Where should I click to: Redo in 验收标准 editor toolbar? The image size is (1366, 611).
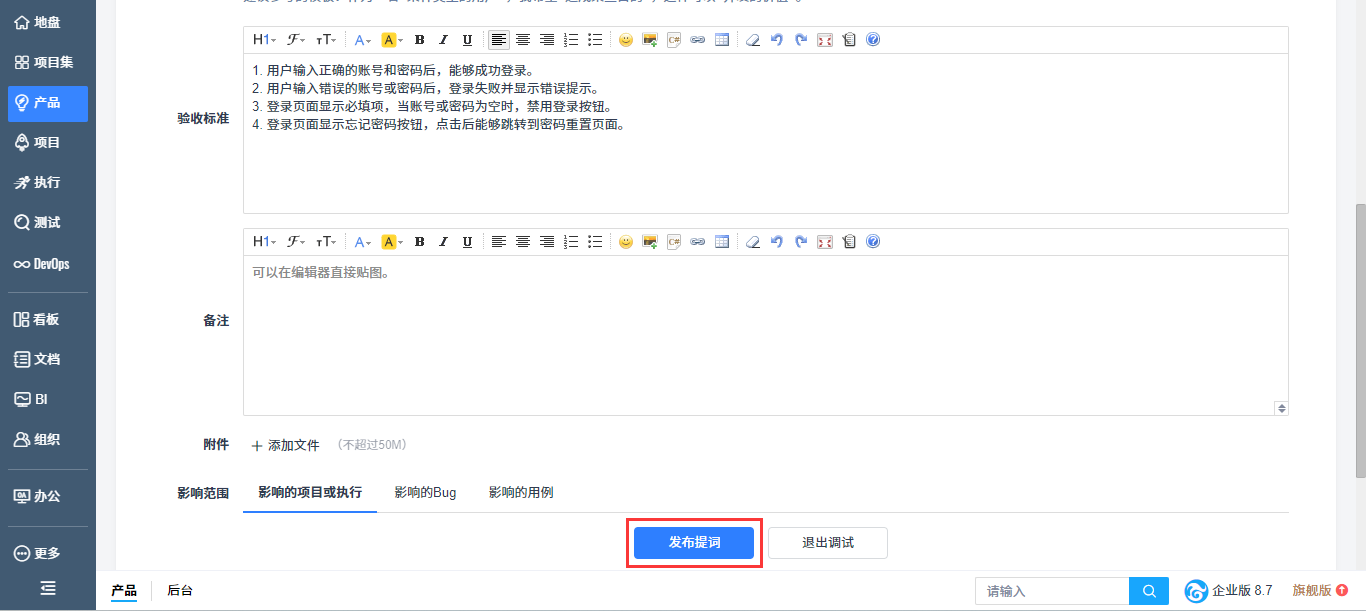point(801,40)
